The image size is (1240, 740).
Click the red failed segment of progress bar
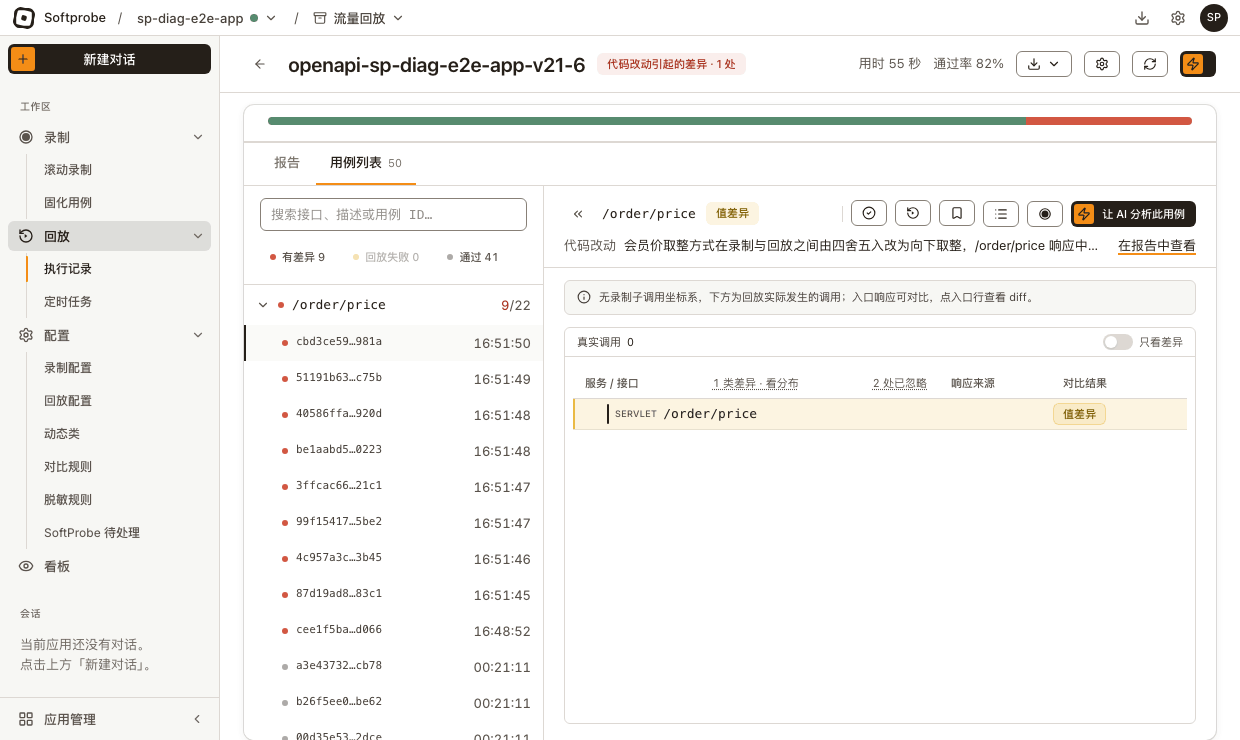(1108, 121)
